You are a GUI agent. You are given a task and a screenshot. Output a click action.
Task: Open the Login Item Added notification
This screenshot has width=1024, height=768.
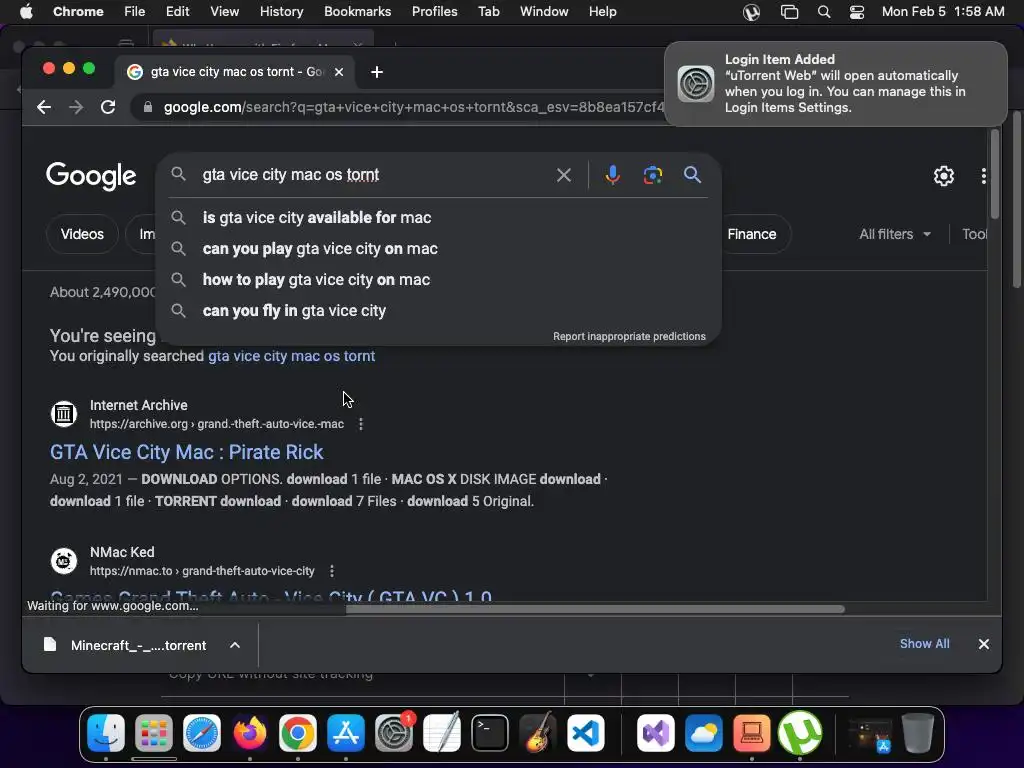point(835,84)
